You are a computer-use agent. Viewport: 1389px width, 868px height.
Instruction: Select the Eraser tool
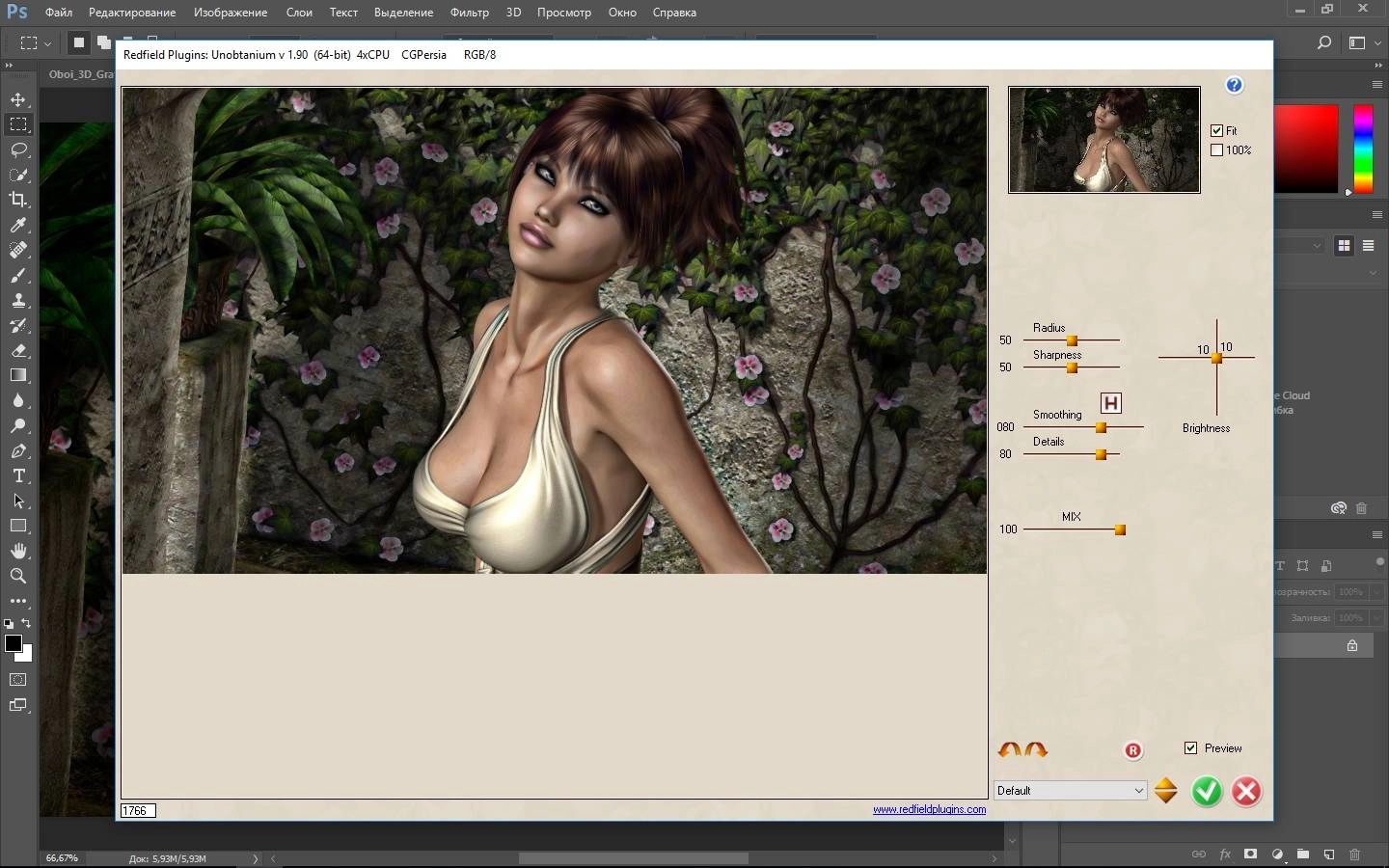click(18, 350)
